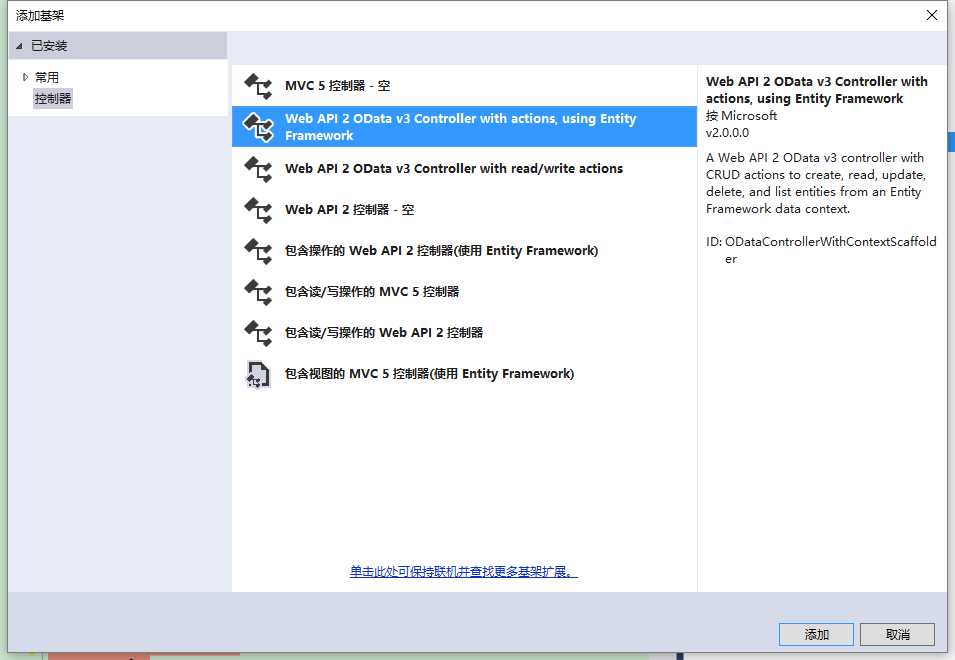Click the ID: ODataControllerWithContextScaffolder text

pos(821,250)
